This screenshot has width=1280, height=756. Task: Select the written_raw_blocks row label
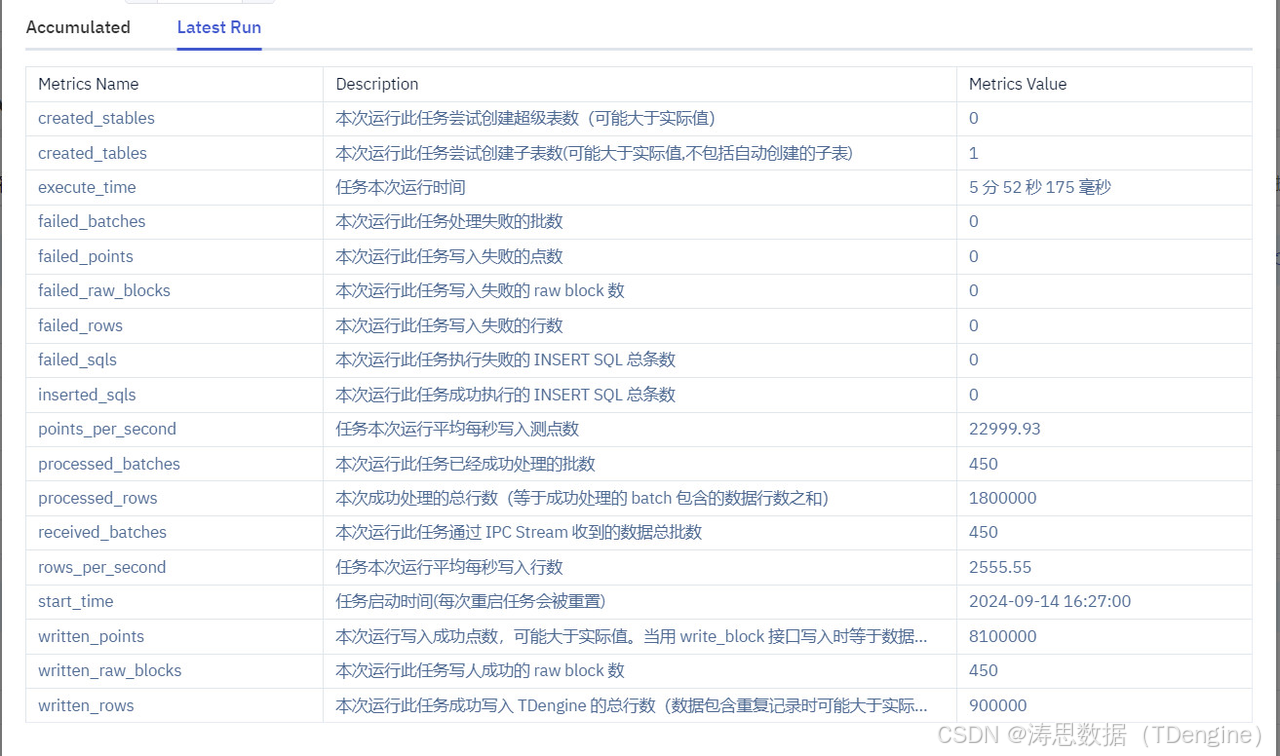coord(110,670)
